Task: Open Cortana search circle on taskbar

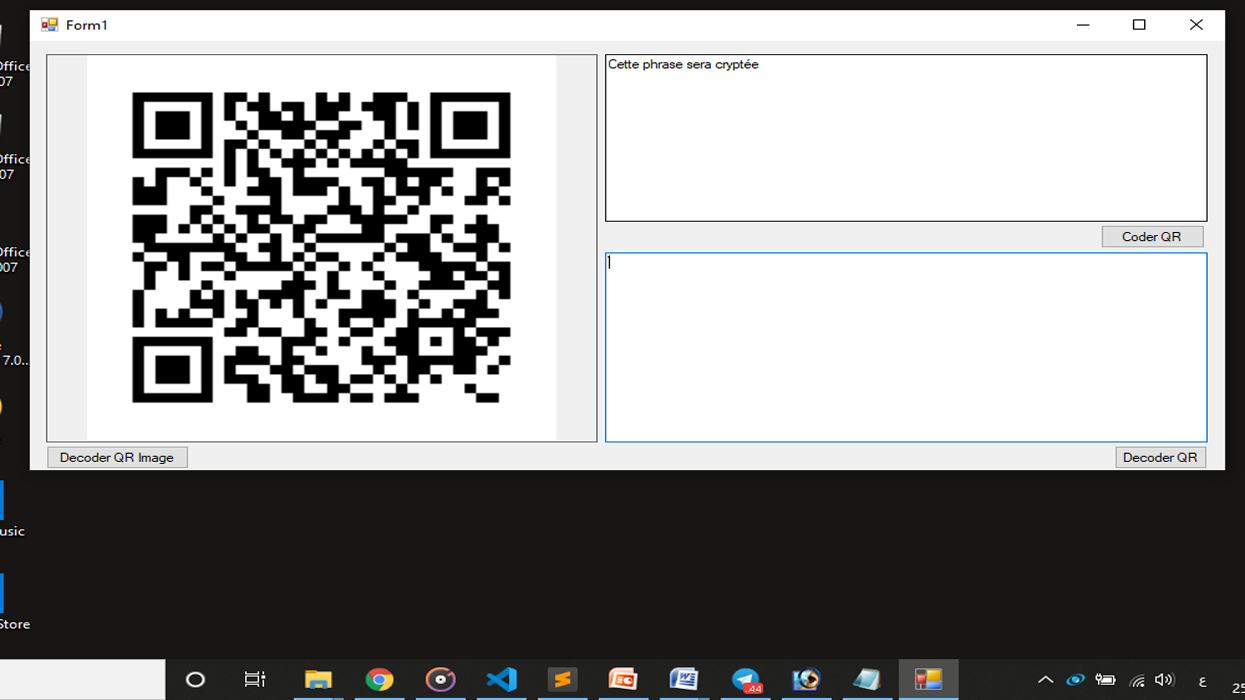Action: pyautogui.click(x=195, y=680)
